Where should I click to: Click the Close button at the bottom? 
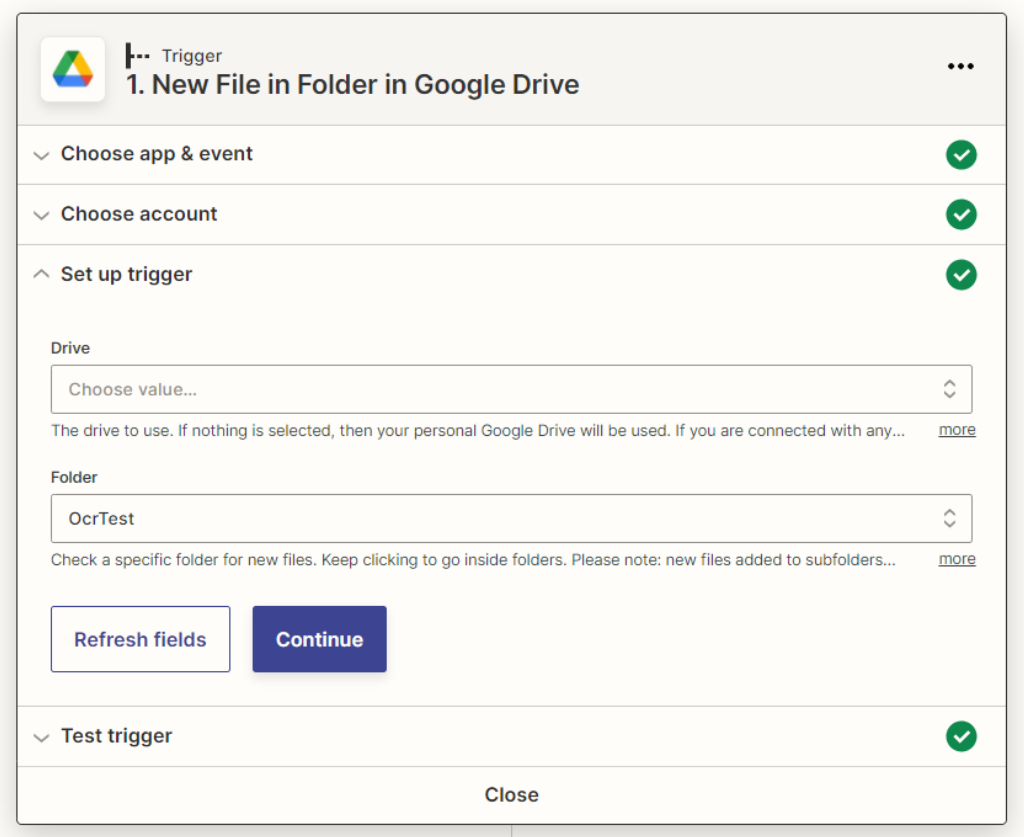[511, 795]
